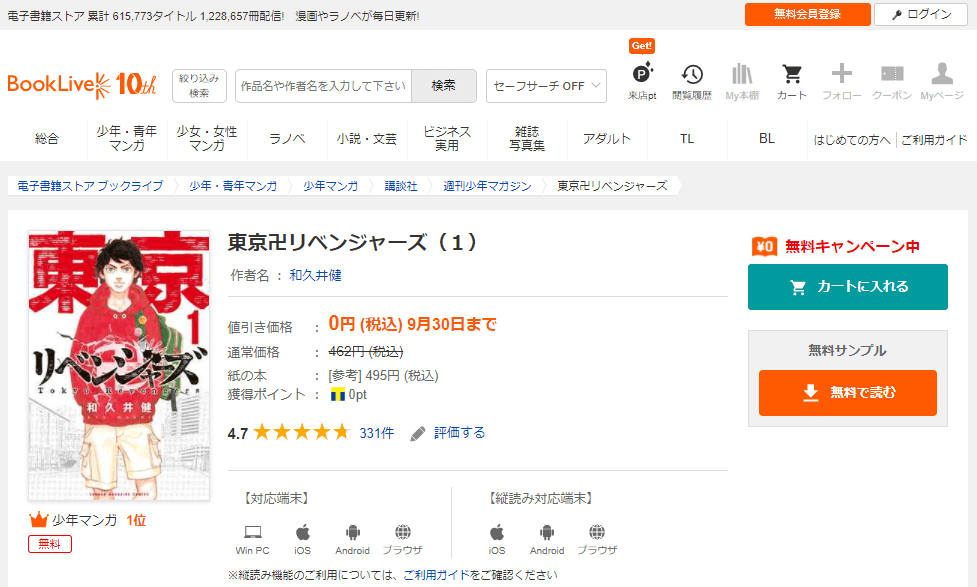This screenshot has width=977, height=587.
Task: Click the 無料会員登録 registration button
Action: (806, 14)
